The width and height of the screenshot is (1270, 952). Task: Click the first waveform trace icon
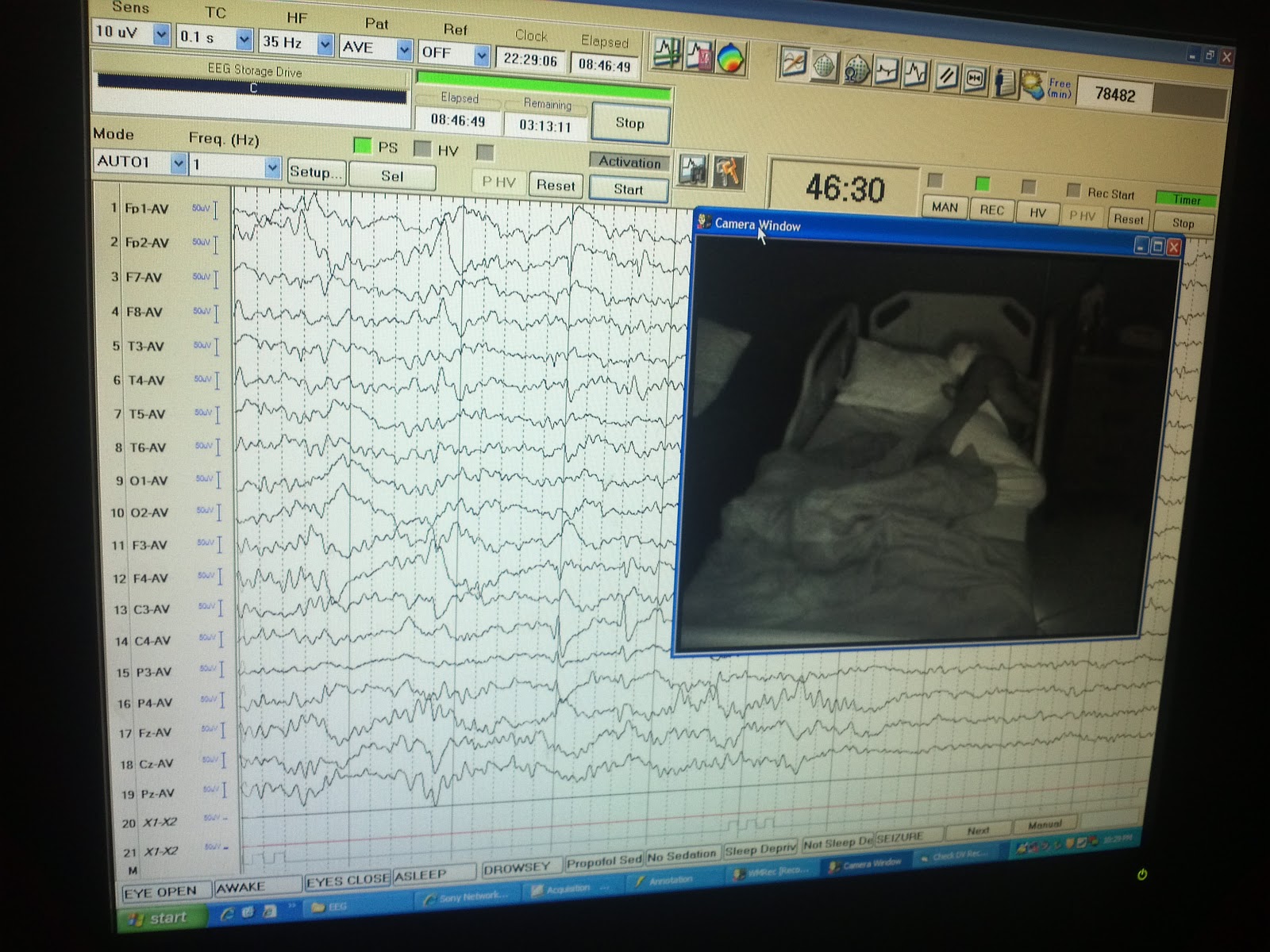887,72
